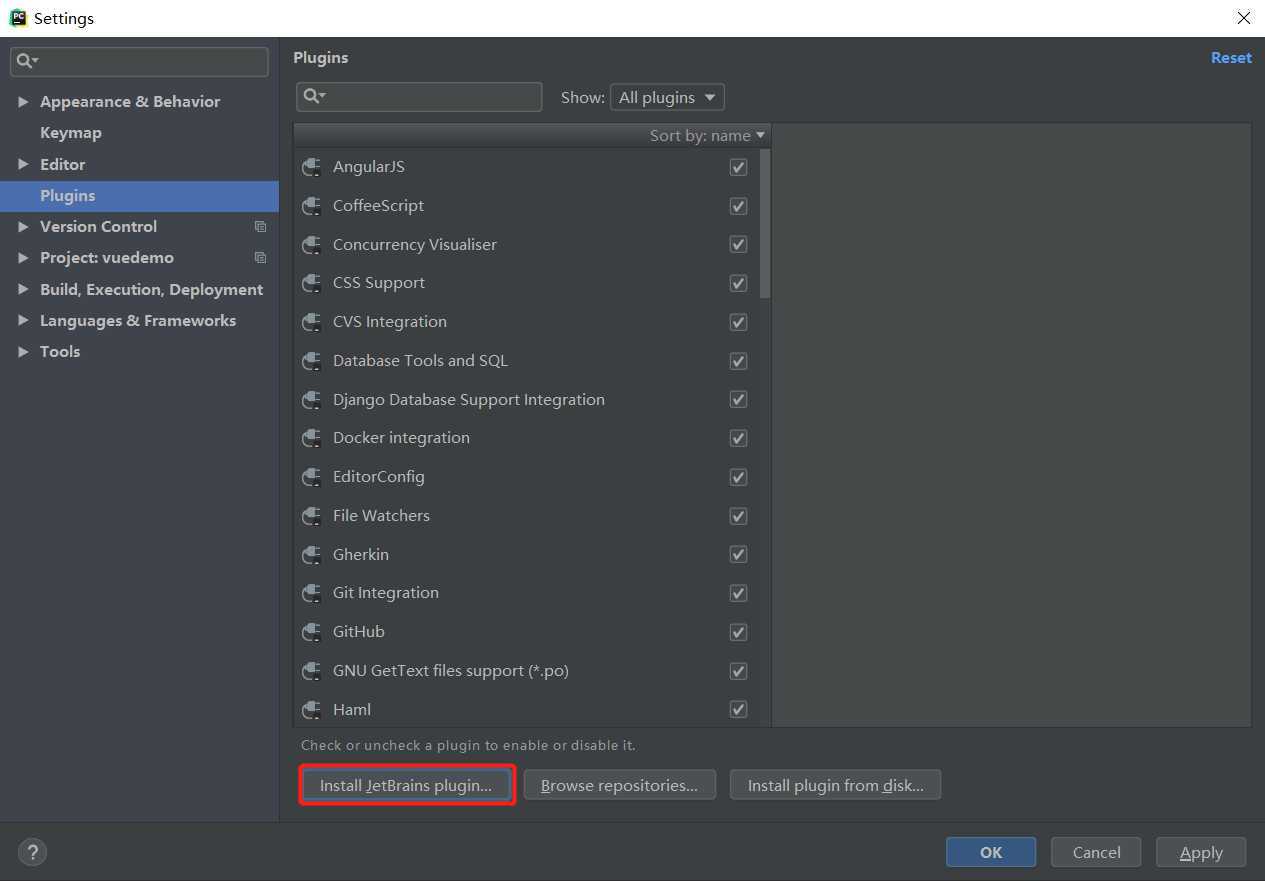Click the plugin list vertical scrollbar
The image size is (1265, 881).
tap(765, 223)
